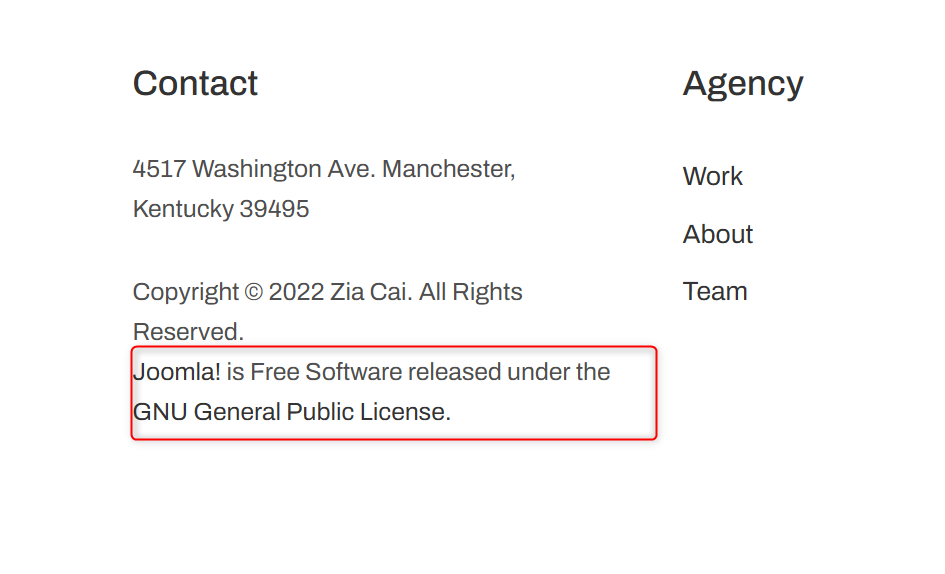Go to the About page link

coord(717,235)
